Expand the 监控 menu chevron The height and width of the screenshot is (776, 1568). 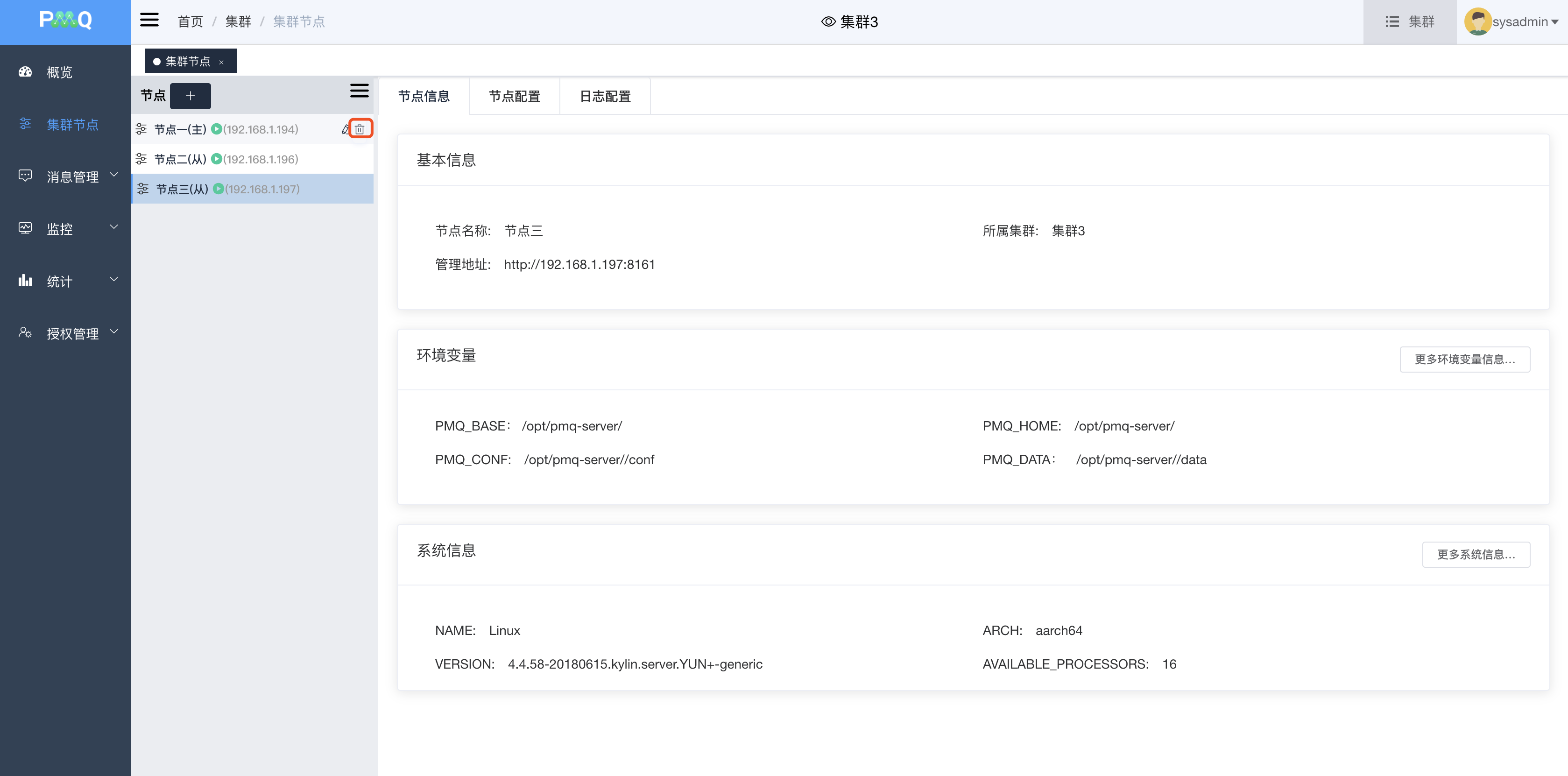[x=114, y=228]
